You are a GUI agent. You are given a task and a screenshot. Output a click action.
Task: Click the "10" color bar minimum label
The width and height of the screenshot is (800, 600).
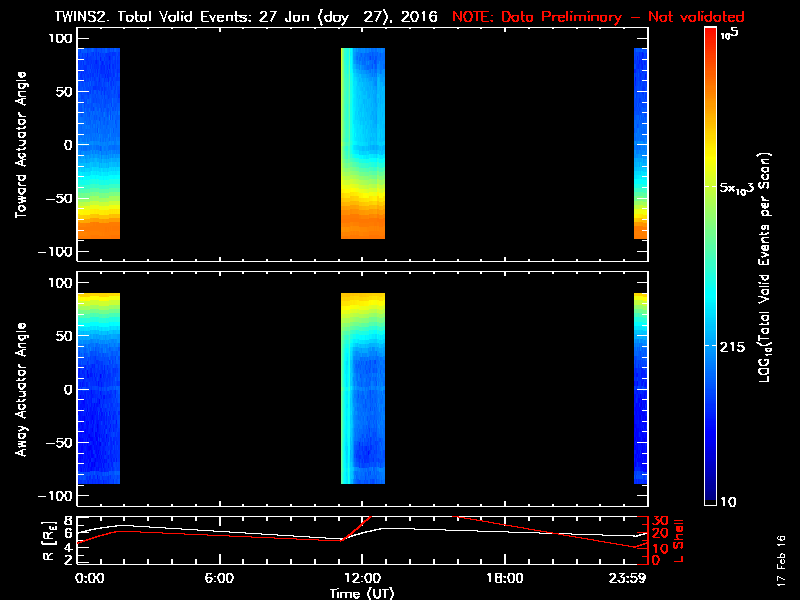coord(728,502)
